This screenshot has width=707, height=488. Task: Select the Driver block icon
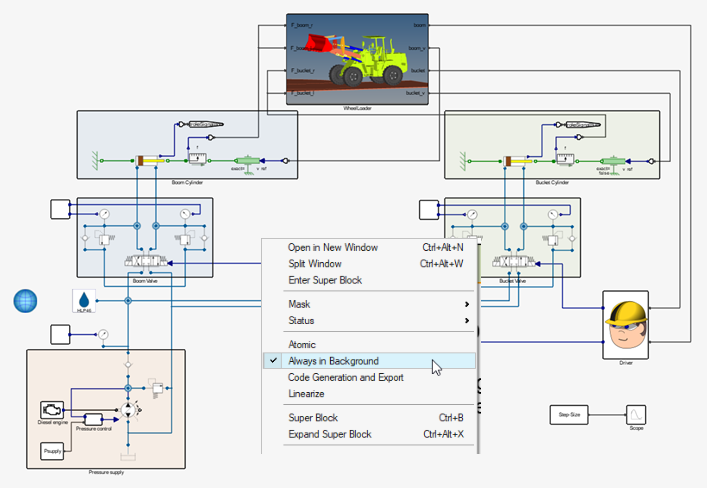click(625, 325)
